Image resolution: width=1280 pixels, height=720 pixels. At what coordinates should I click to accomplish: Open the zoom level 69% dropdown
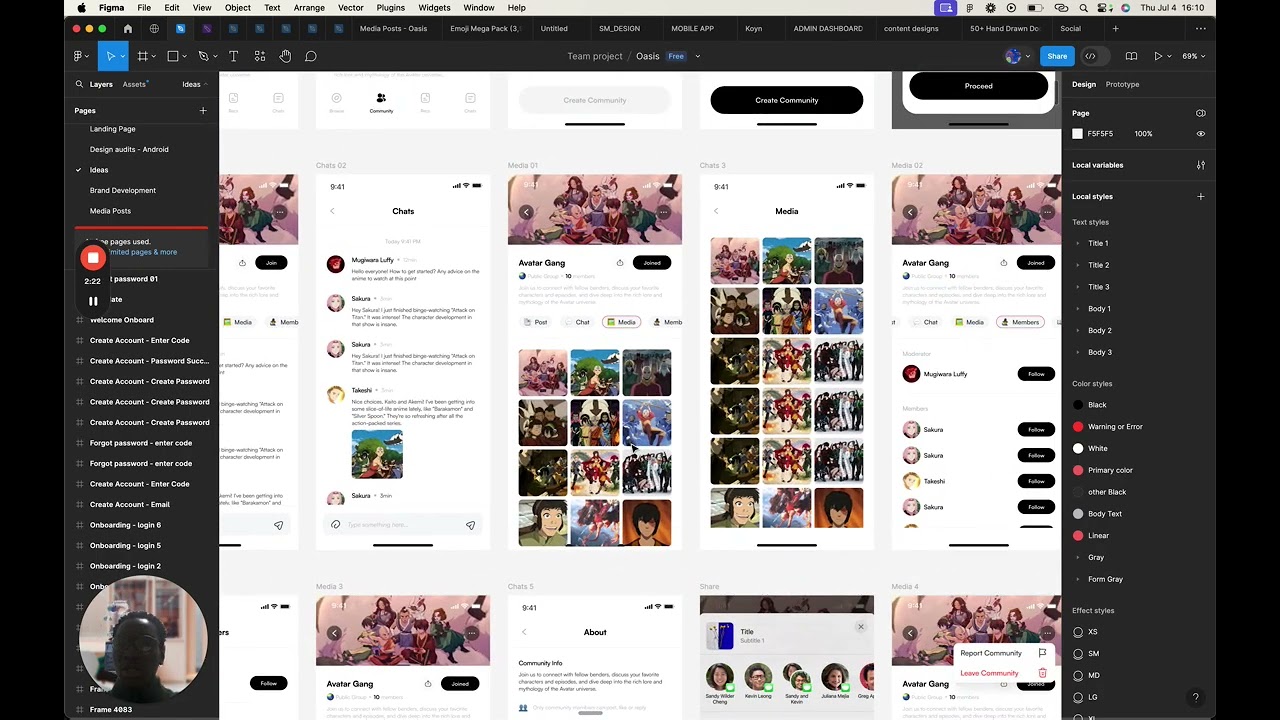point(1193,56)
